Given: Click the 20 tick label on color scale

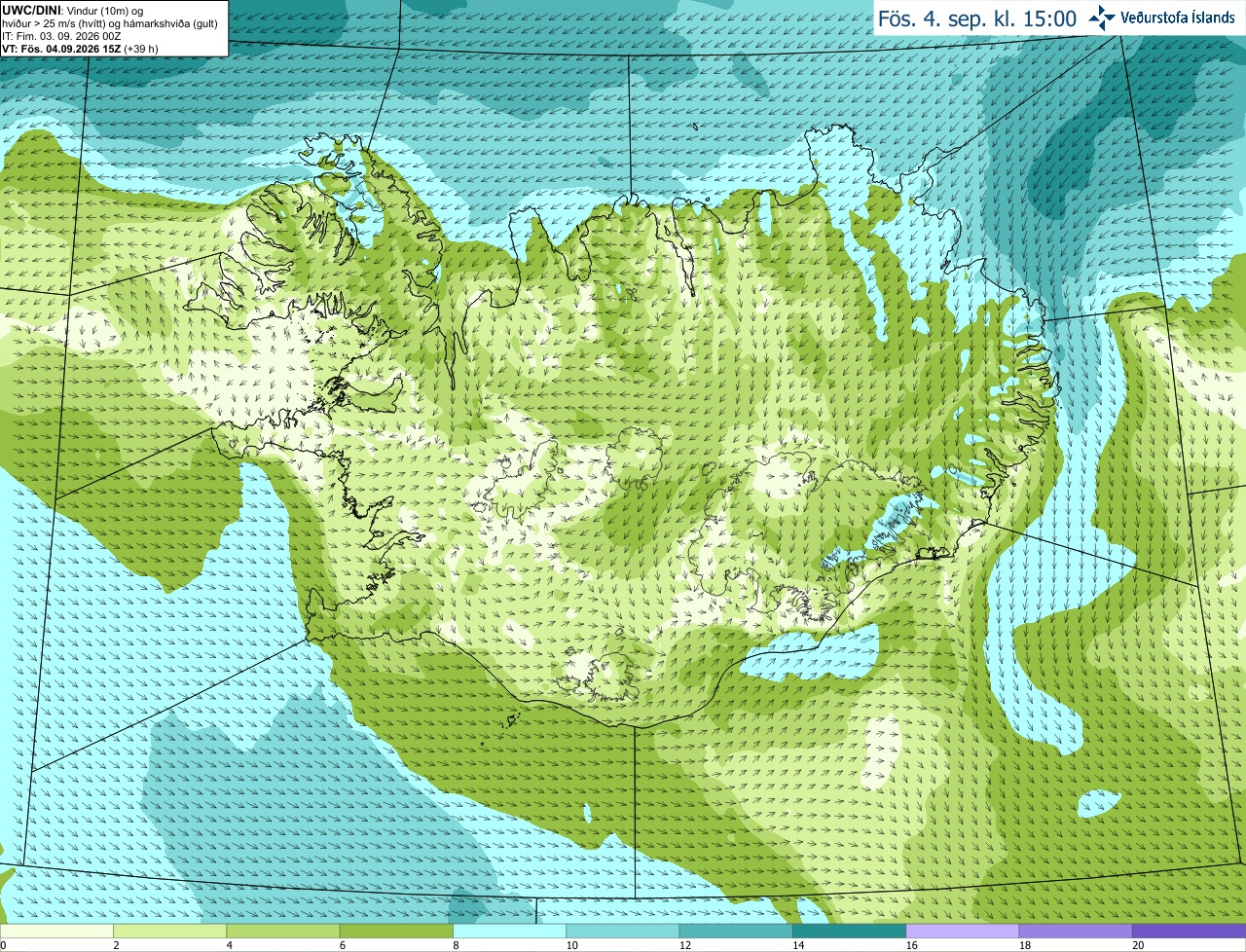Looking at the screenshot, I should point(1138,945).
